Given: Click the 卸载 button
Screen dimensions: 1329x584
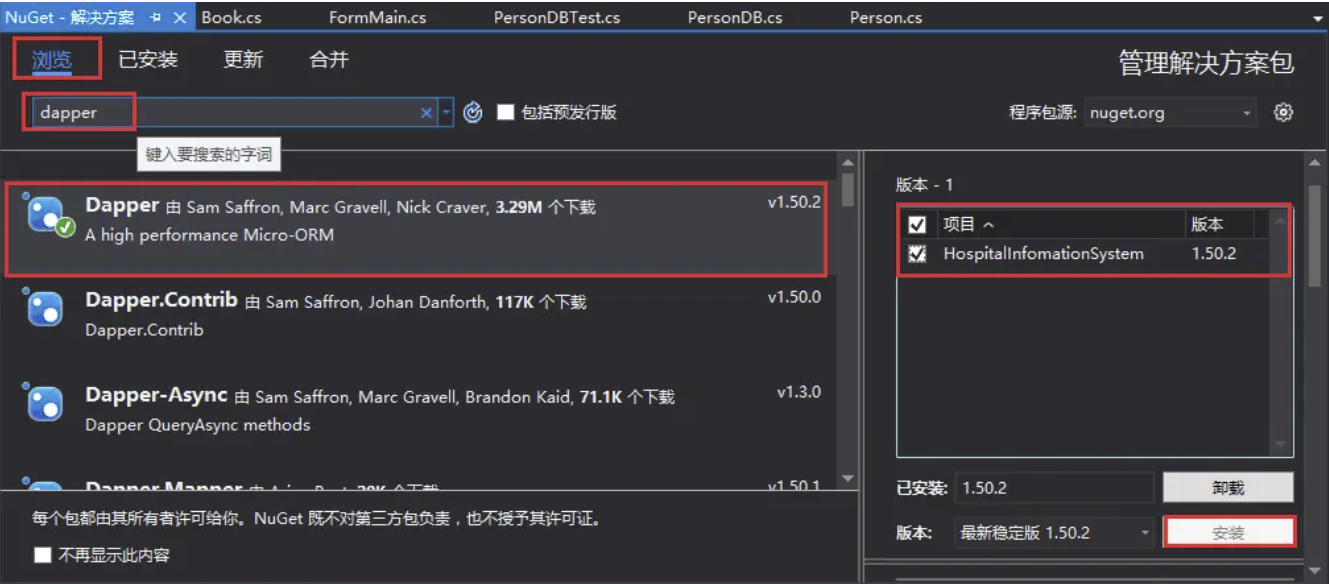Looking at the screenshot, I should 1228,488.
